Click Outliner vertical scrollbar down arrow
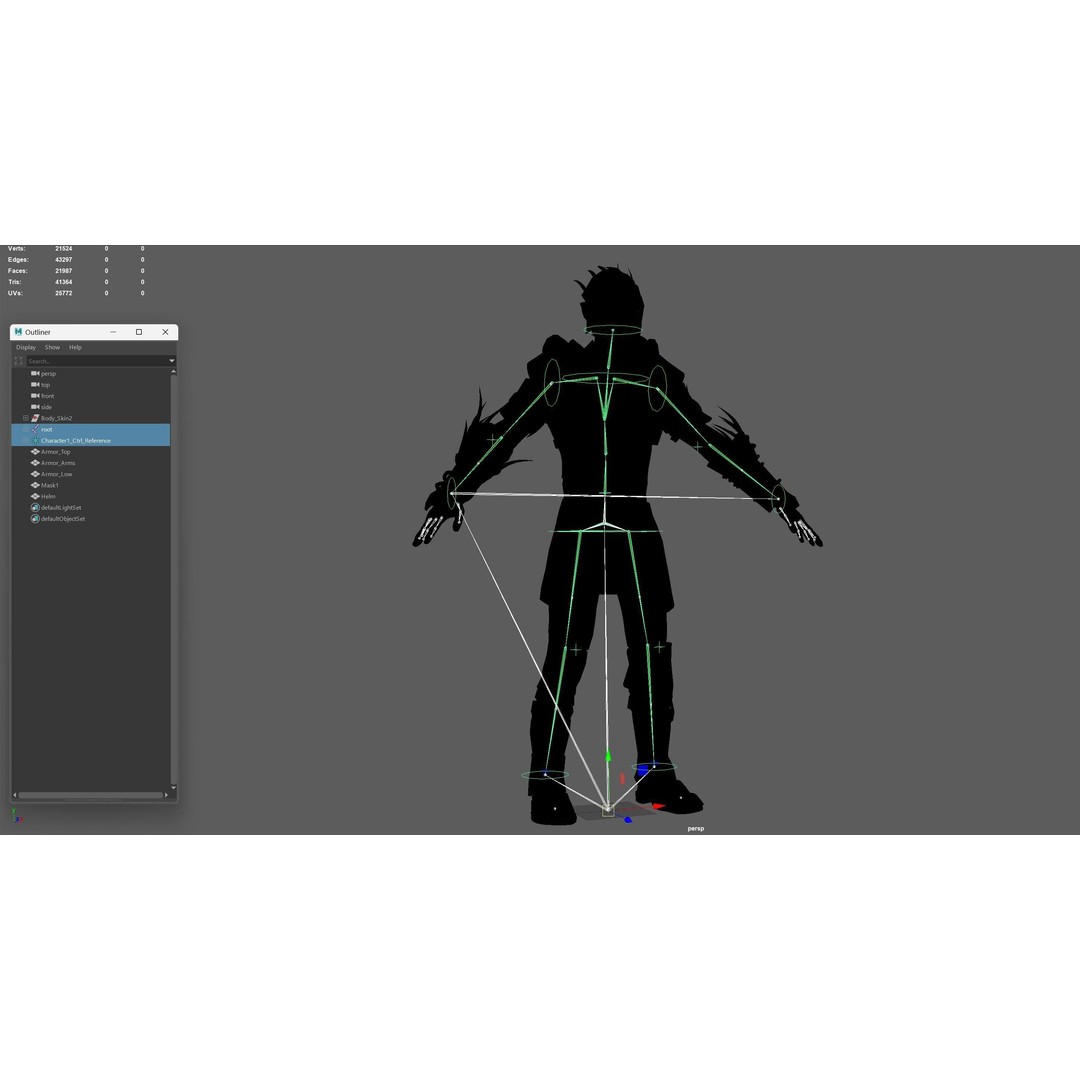This screenshot has width=1080, height=1080. pos(174,787)
